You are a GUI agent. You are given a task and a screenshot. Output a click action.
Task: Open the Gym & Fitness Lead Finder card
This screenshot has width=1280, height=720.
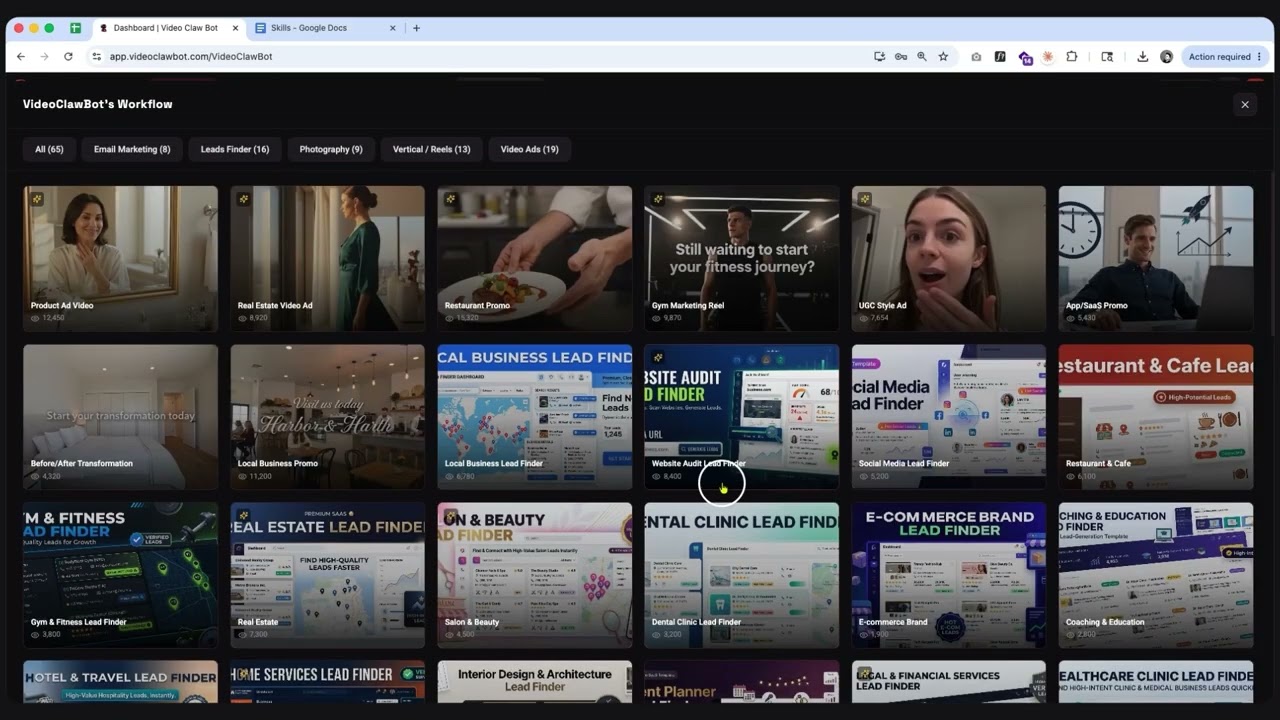pyautogui.click(x=120, y=575)
